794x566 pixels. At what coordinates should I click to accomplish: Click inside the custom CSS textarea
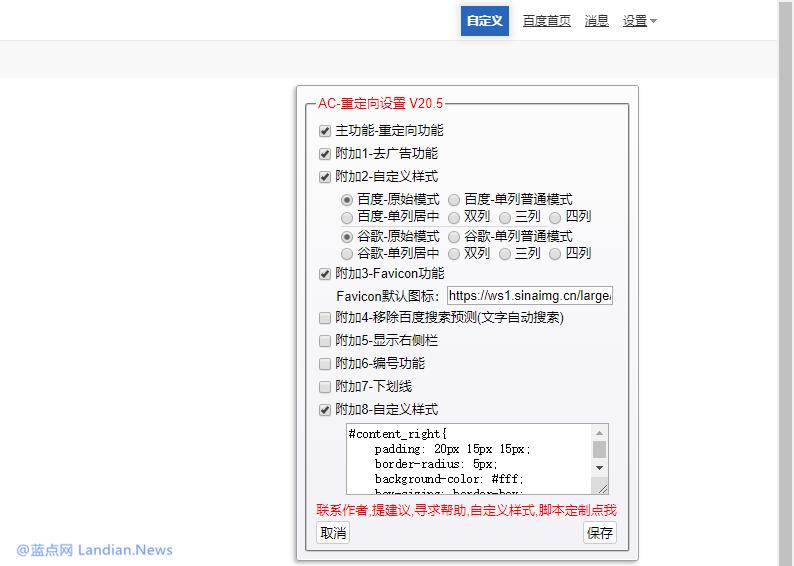(x=468, y=459)
